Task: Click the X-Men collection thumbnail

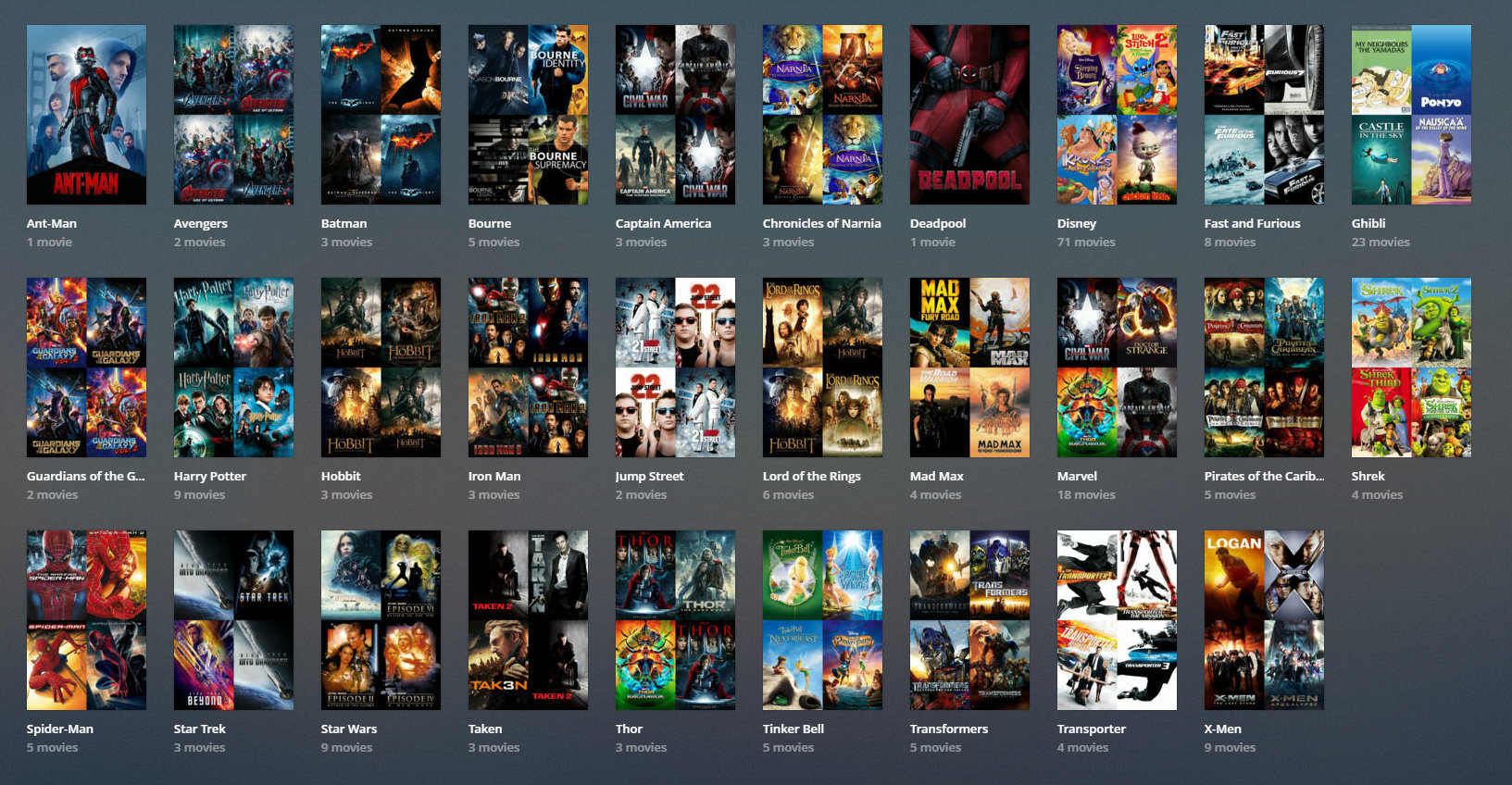Action: click(1264, 620)
